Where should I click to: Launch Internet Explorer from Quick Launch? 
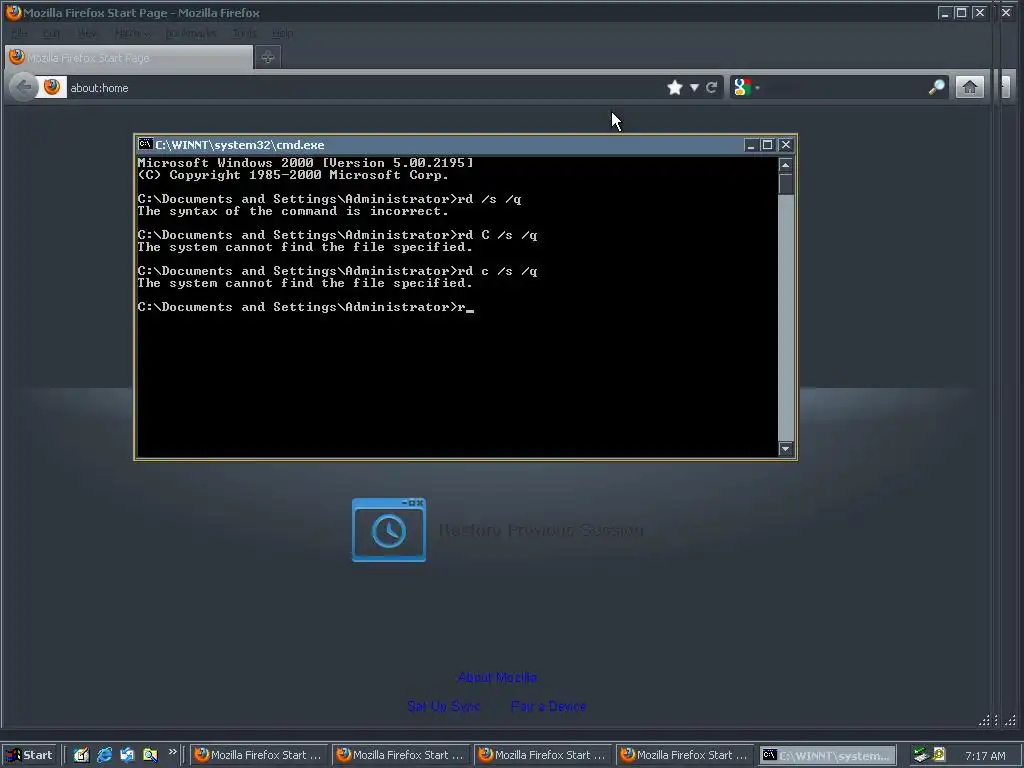click(x=104, y=755)
